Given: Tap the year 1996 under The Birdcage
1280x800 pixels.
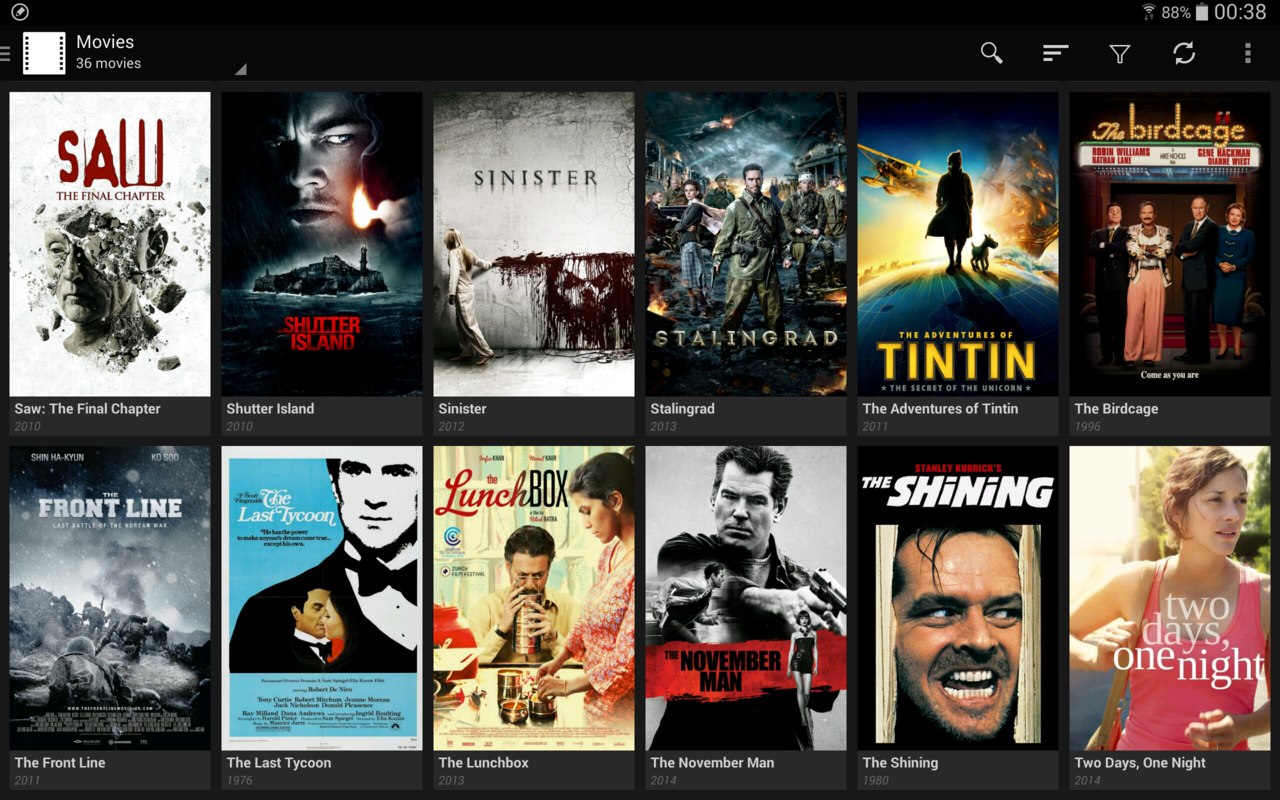Looking at the screenshot, I should [x=1087, y=426].
